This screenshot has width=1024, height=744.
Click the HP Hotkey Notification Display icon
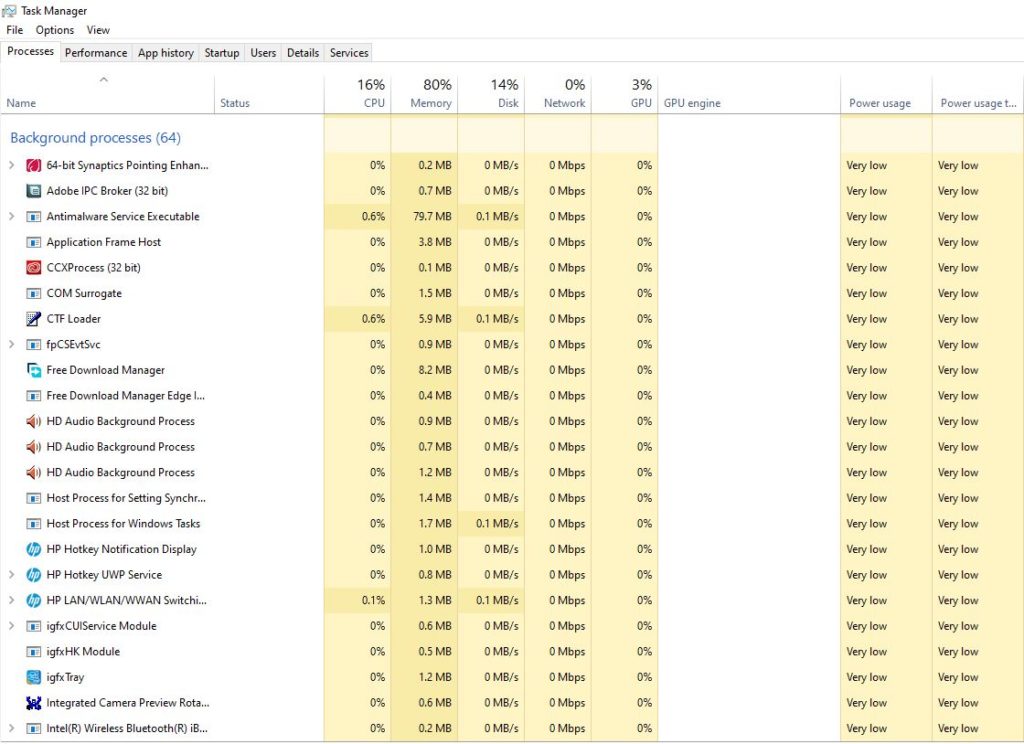pyautogui.click(x=33, y=549)
